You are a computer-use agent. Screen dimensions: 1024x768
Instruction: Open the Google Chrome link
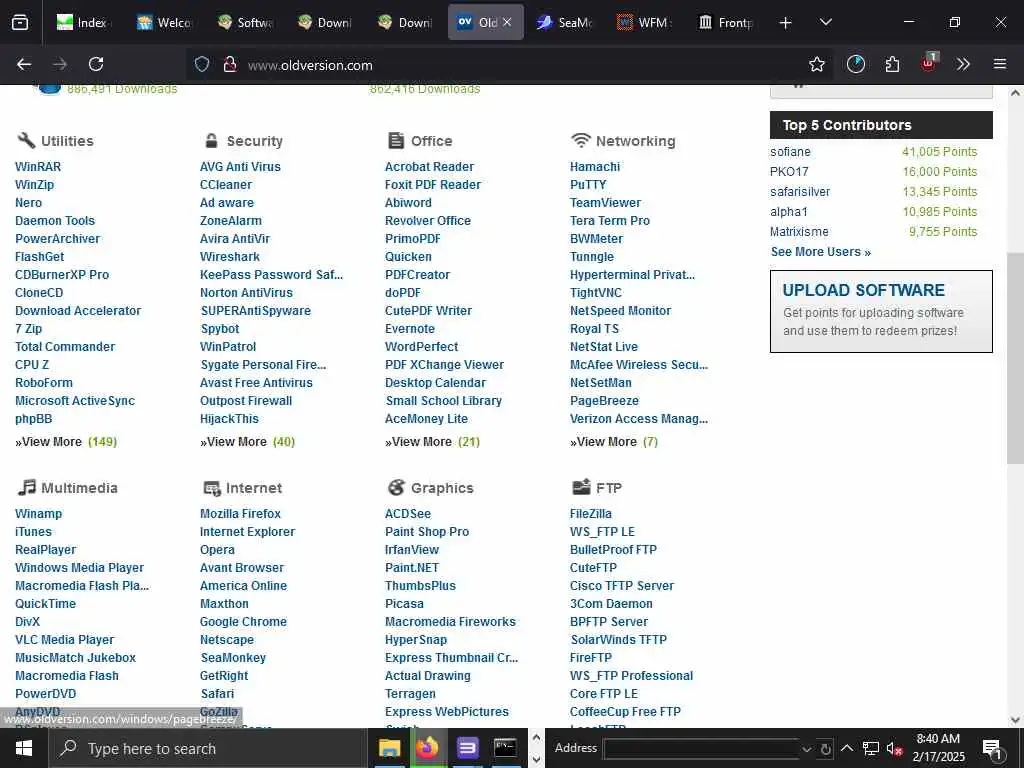click(243, 622)
